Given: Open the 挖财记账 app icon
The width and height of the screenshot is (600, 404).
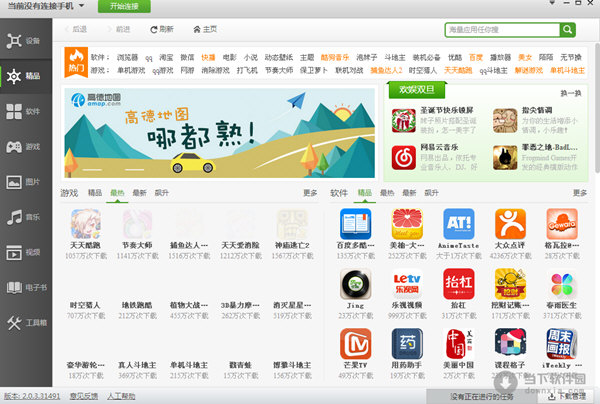Looking at the screenshot, I should click(x=510, y=284).
